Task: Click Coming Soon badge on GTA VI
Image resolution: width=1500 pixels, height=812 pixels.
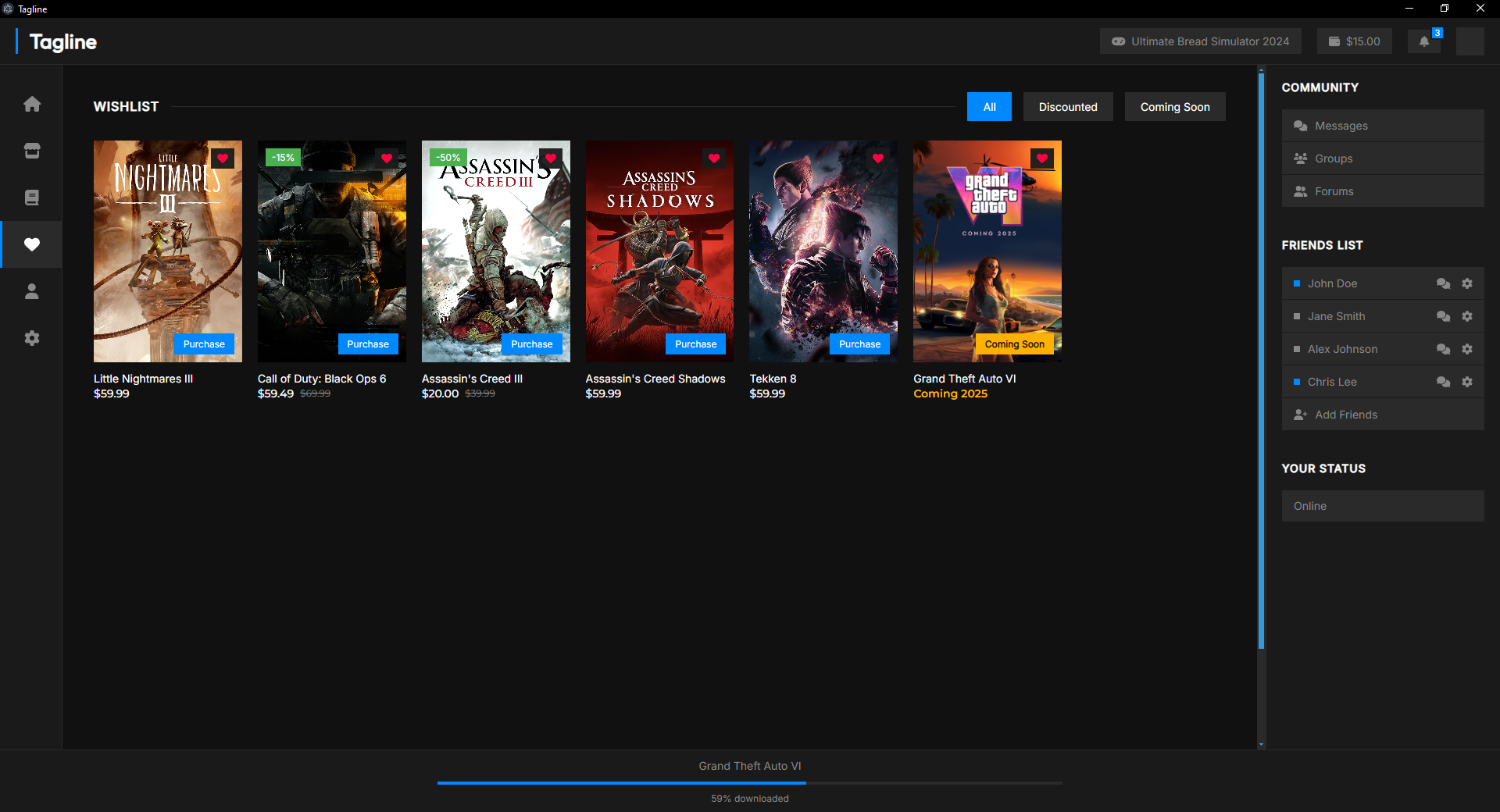Action: click(x=1014, y=344)
